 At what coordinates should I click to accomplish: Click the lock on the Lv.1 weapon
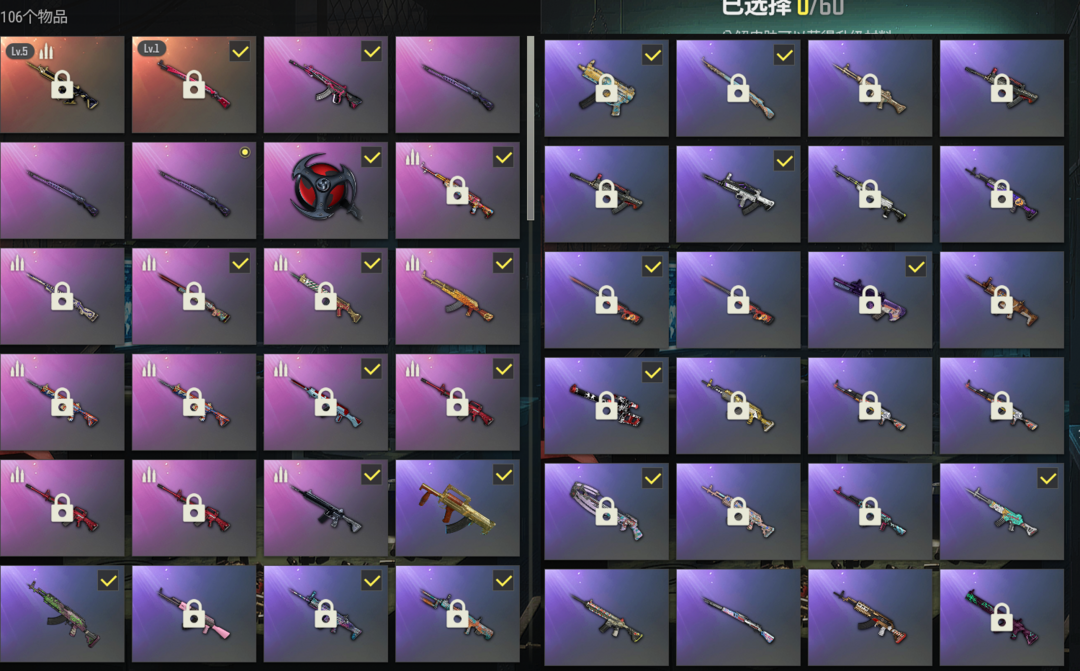click(x=194, y=84)
